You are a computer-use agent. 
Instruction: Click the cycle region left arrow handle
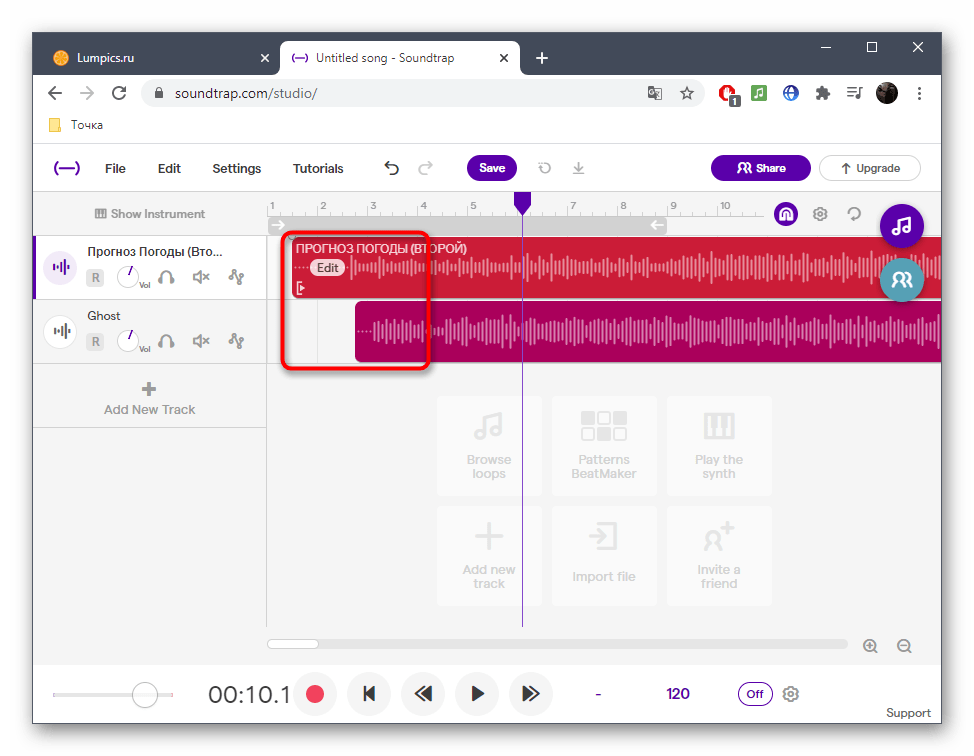[x=278, y=225]
